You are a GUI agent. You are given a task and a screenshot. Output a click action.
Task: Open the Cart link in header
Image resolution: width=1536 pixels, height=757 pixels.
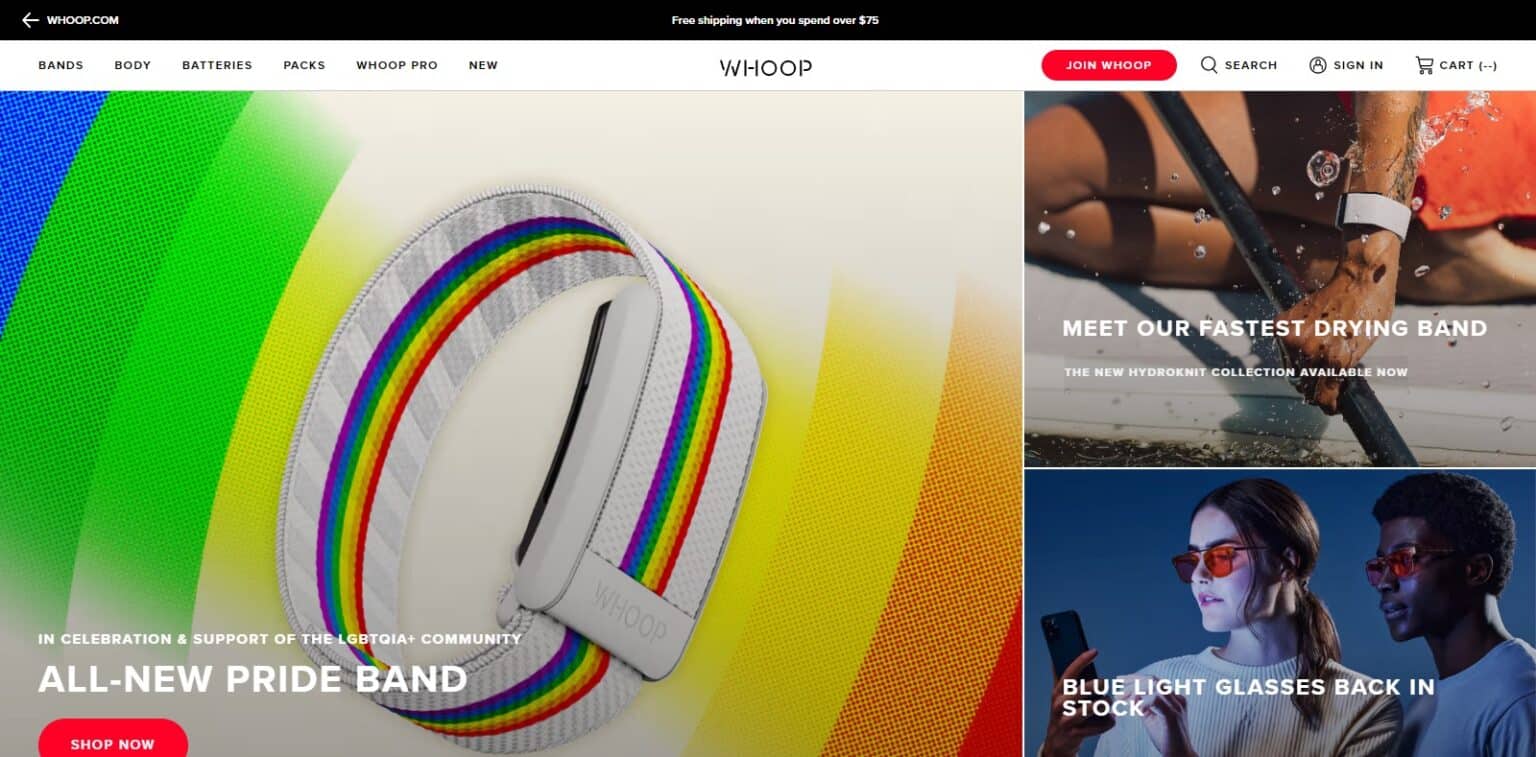1468,65
